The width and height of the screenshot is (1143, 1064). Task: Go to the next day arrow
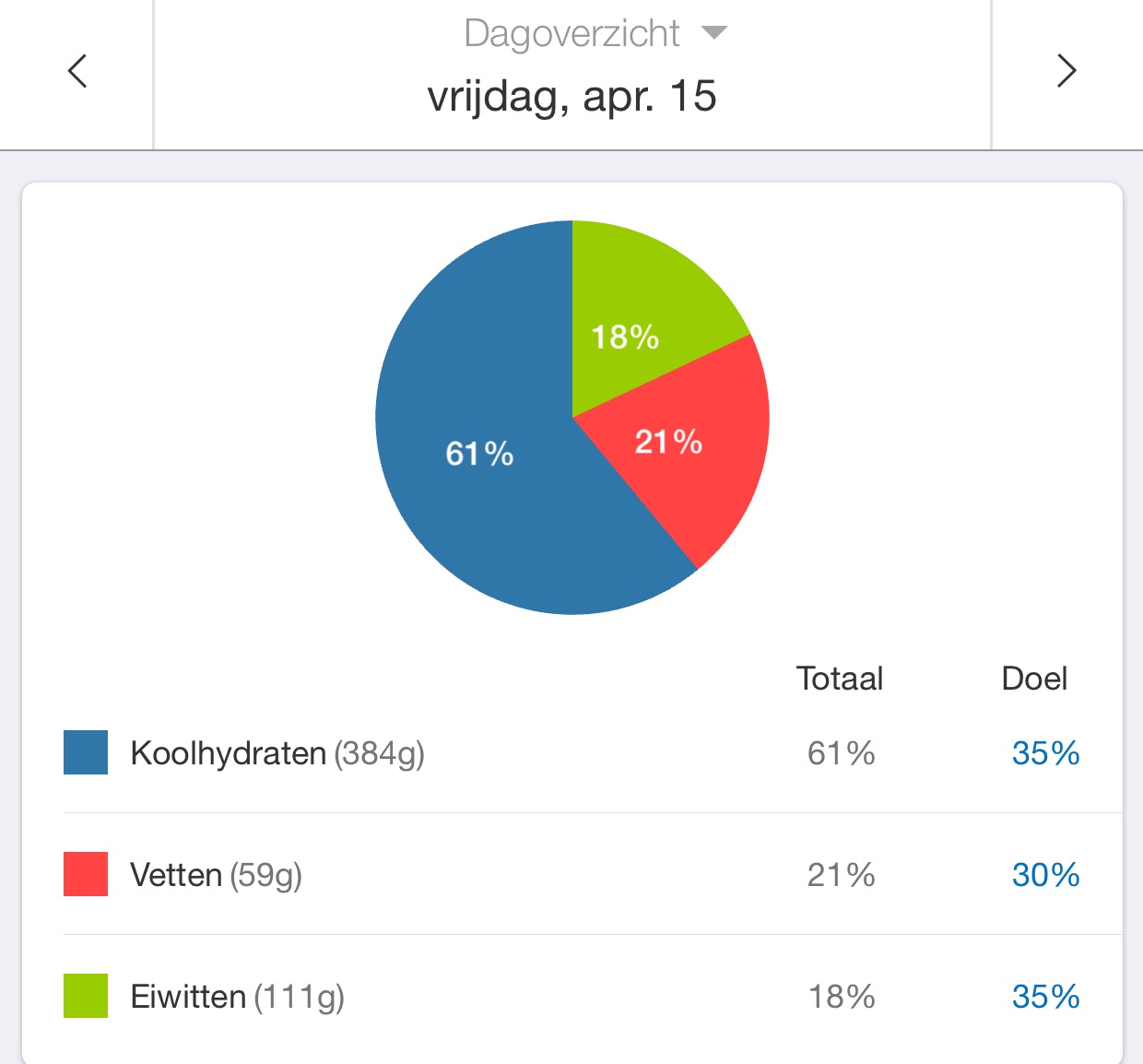tap(1066, 71)
